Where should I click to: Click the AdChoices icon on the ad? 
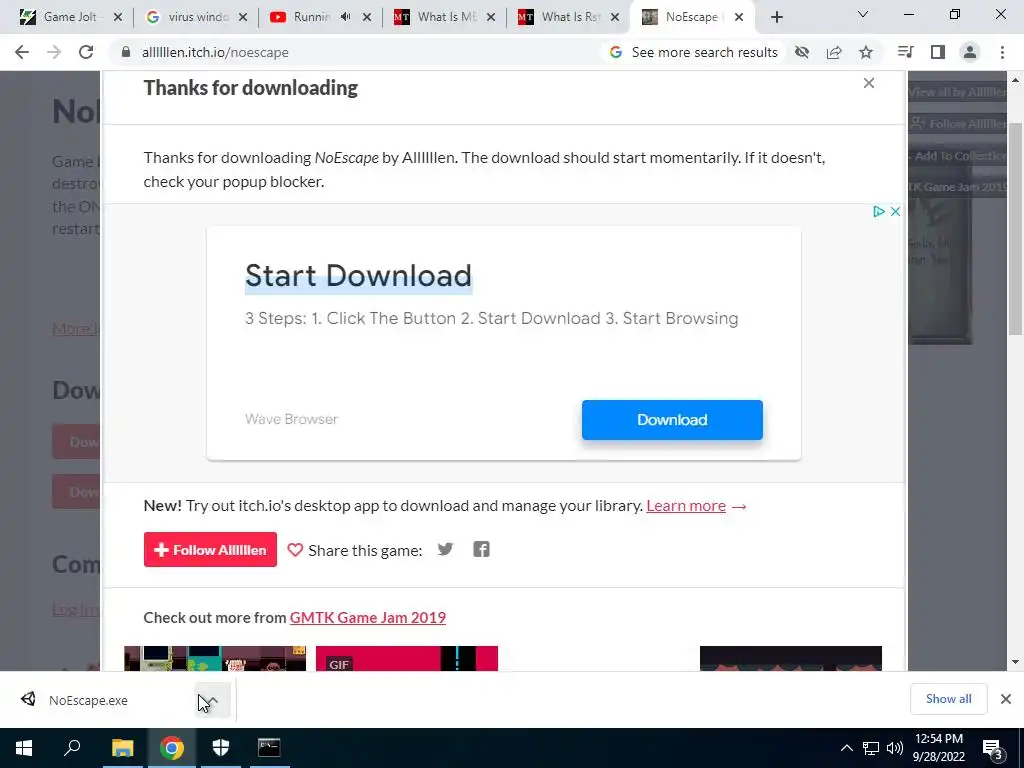(x=878, y=212)
